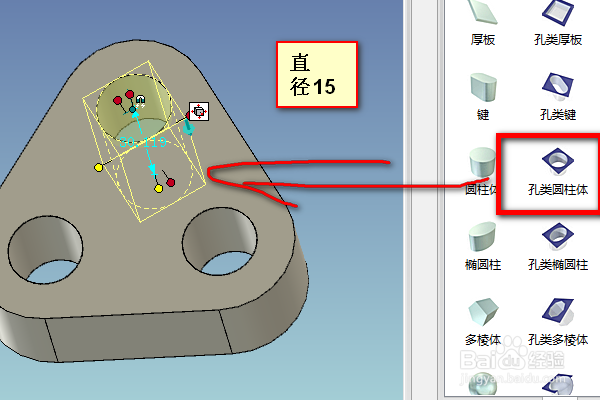Select the 多棱体 polygon prism icon

point(483,312)
